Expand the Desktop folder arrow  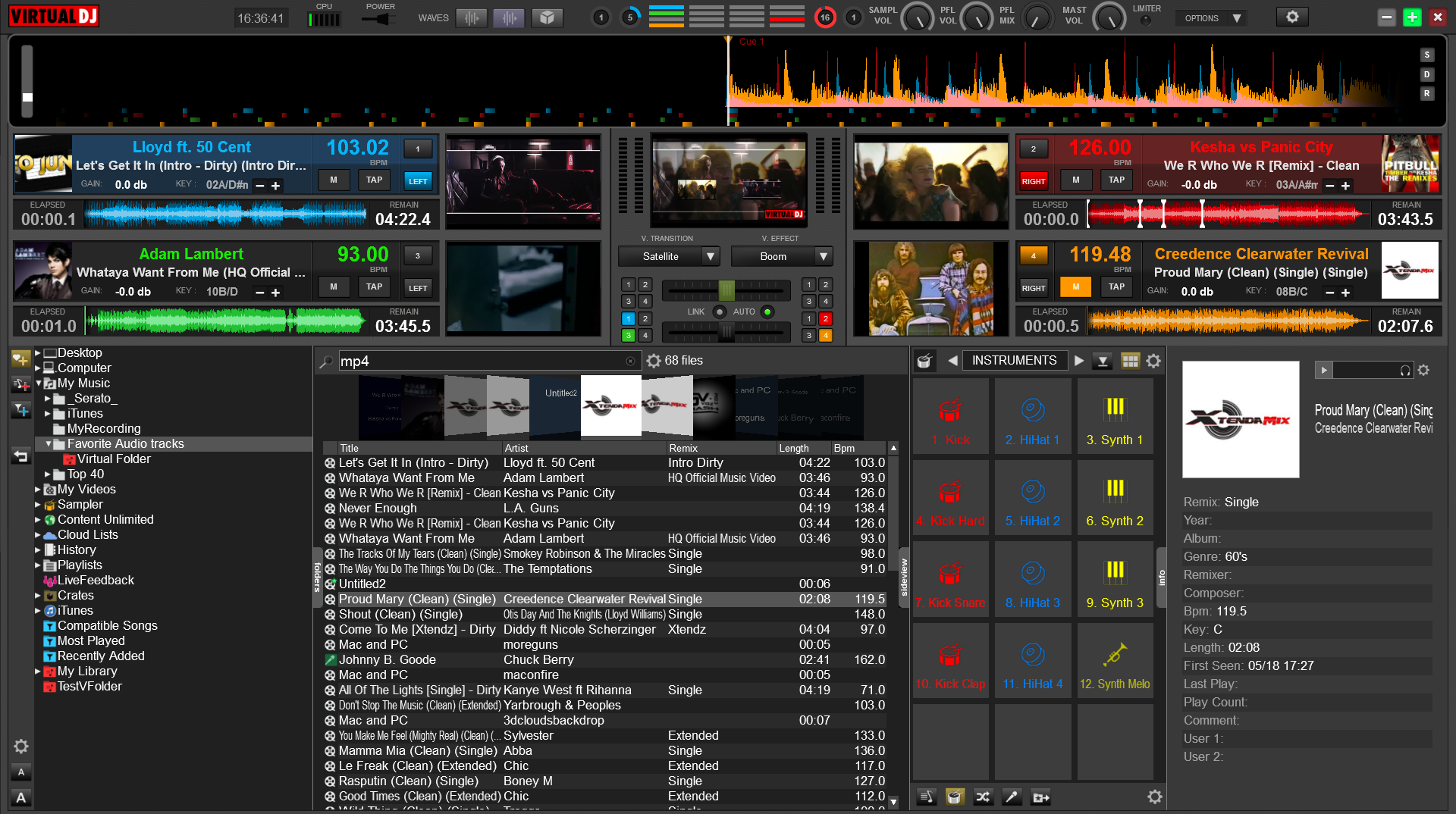click(38, 352)
